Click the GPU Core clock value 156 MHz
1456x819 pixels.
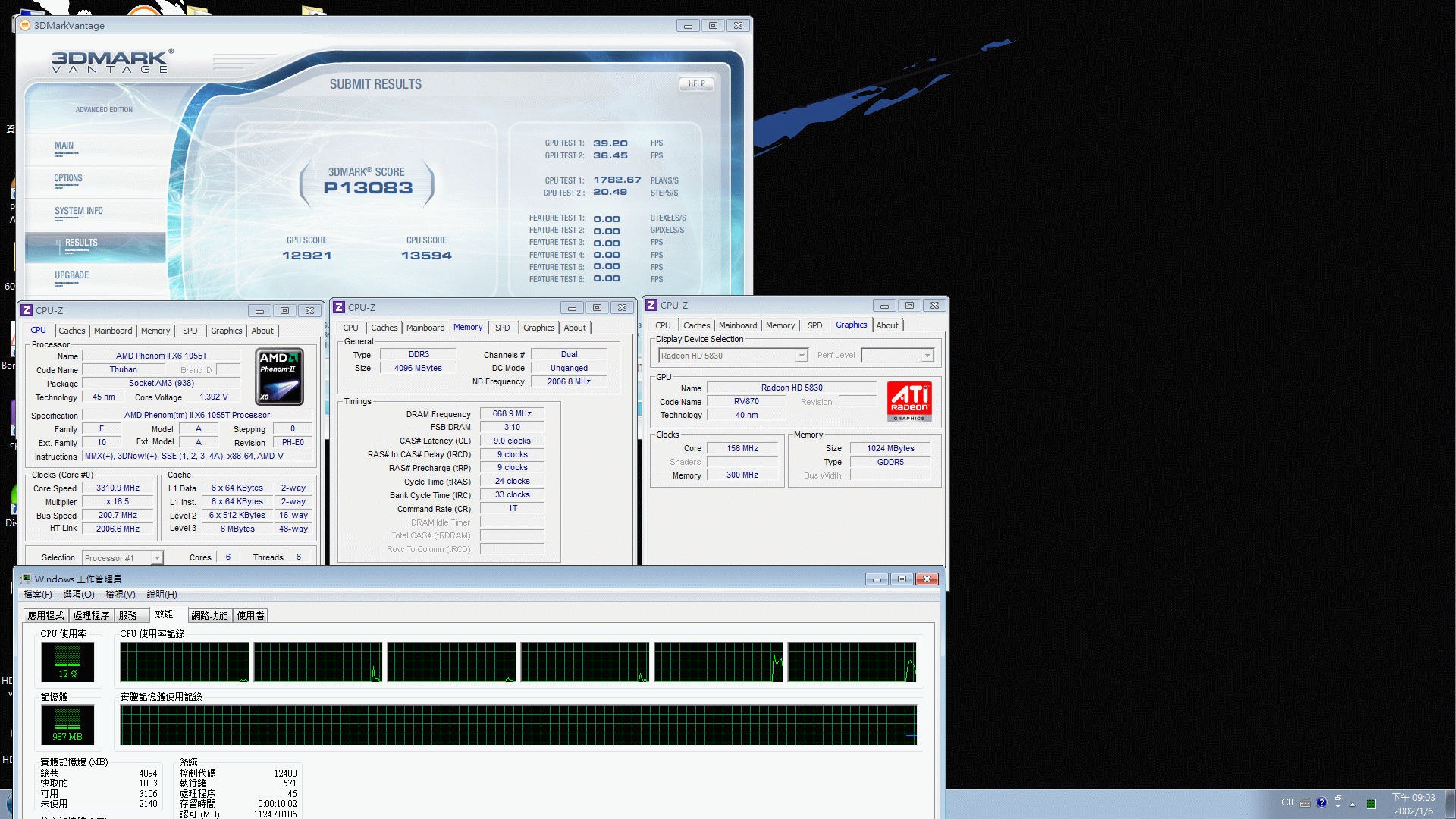[742, 448]
